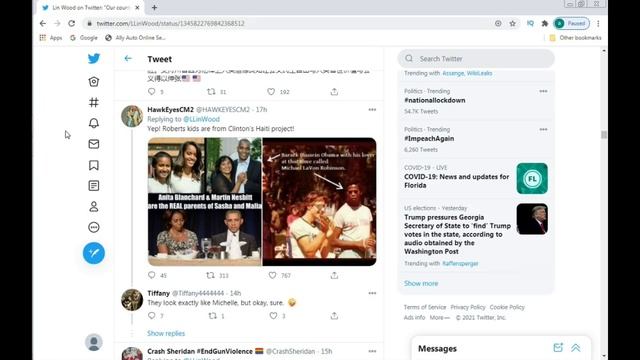640x360 pixels.
Task: Go back using Tweet header arrow
Action: 128,59
